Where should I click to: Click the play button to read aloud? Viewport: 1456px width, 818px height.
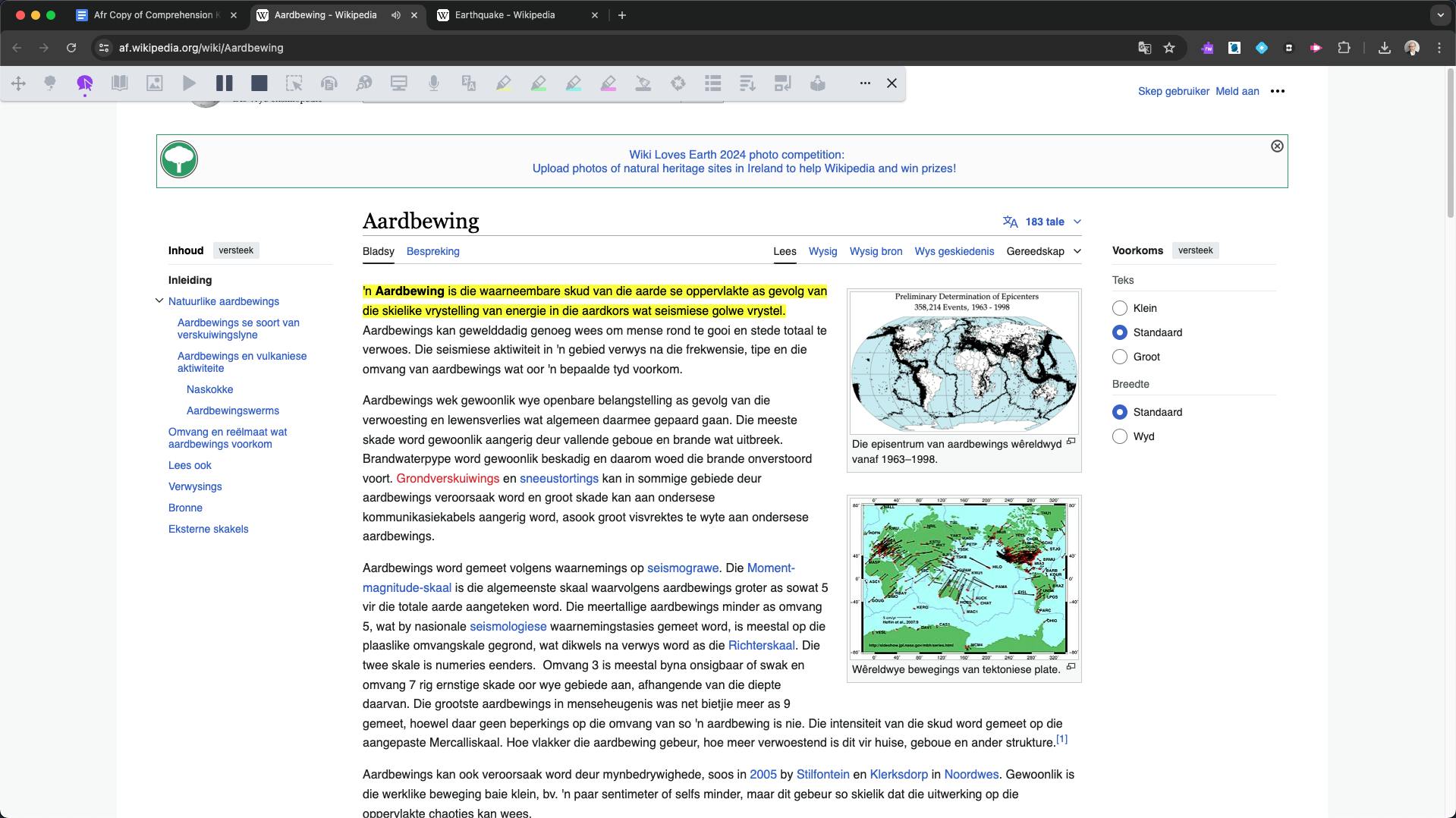pos(190,83)
